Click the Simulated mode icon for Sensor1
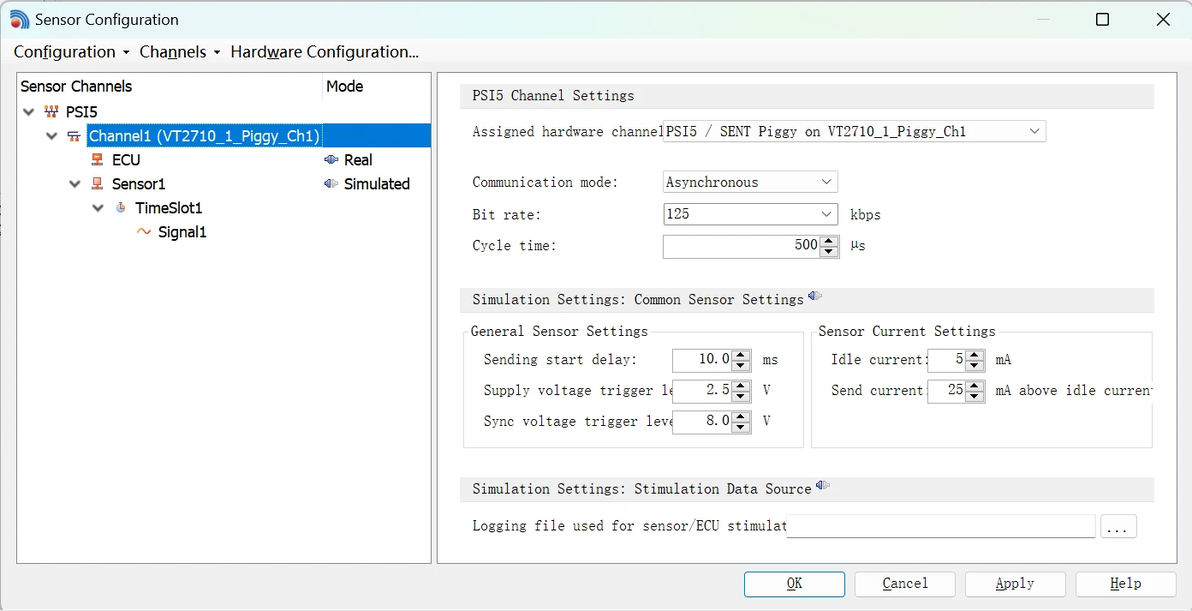The image size is (1192, 611). (x=331, y=184)
